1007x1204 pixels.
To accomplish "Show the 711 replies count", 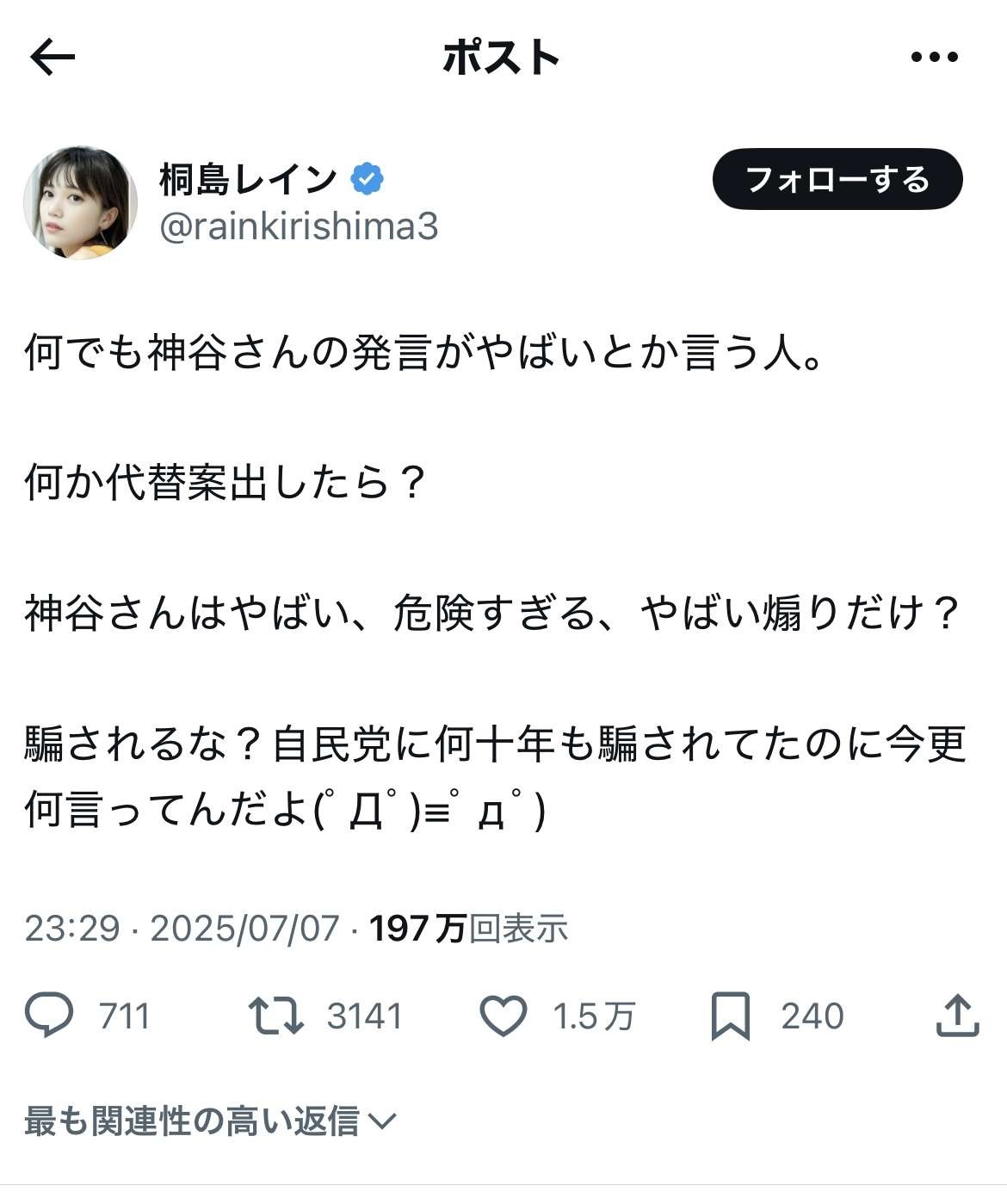I will (x=125, y=1016).
